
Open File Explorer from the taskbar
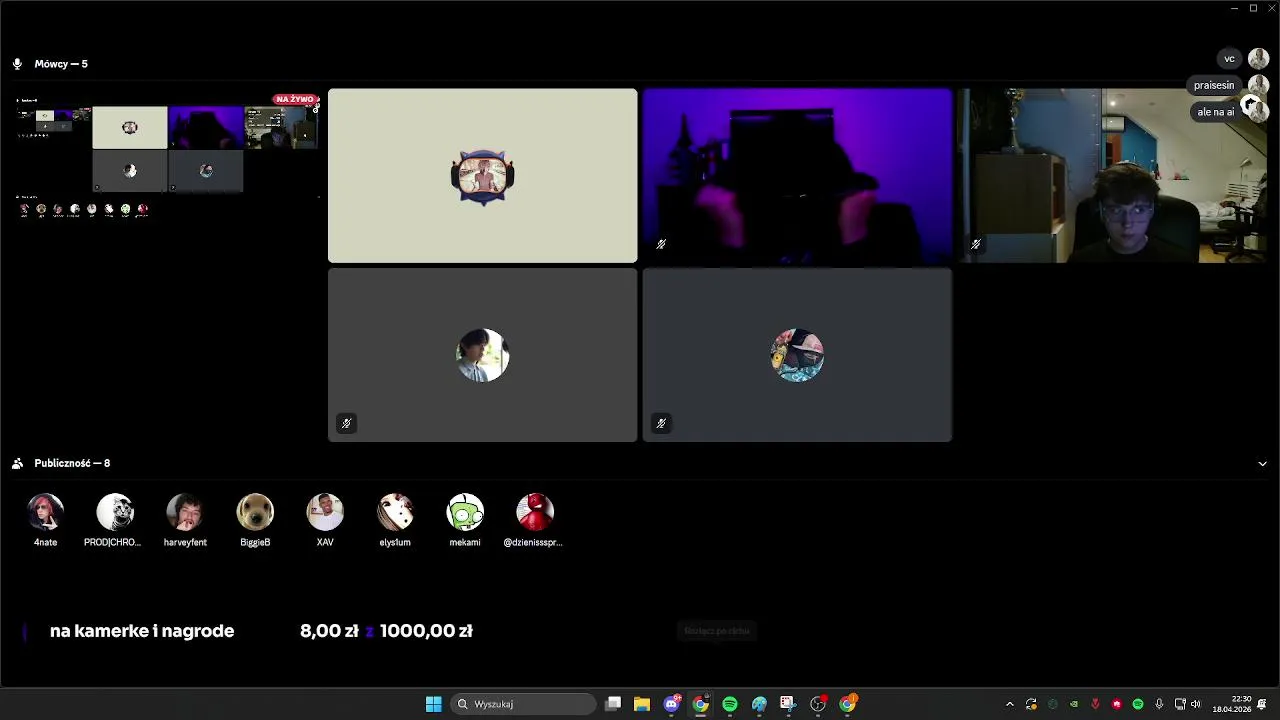642,704
